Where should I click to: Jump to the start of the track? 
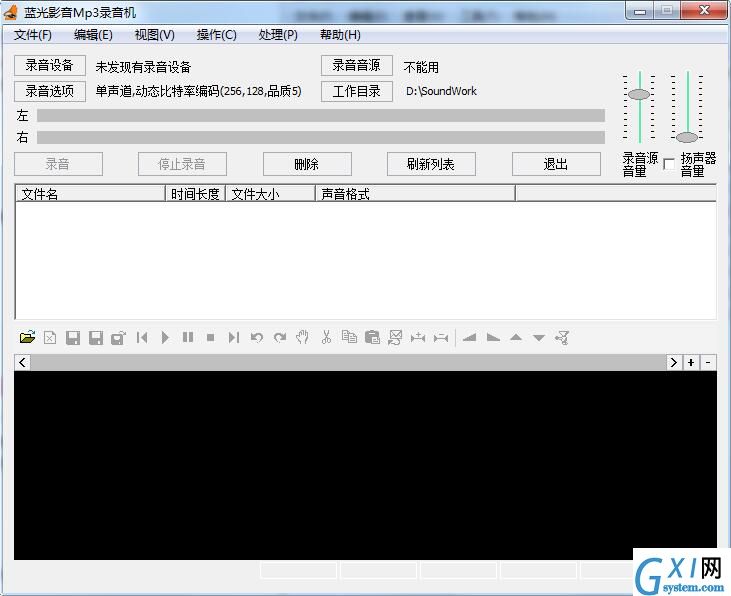tap(142, 337)
